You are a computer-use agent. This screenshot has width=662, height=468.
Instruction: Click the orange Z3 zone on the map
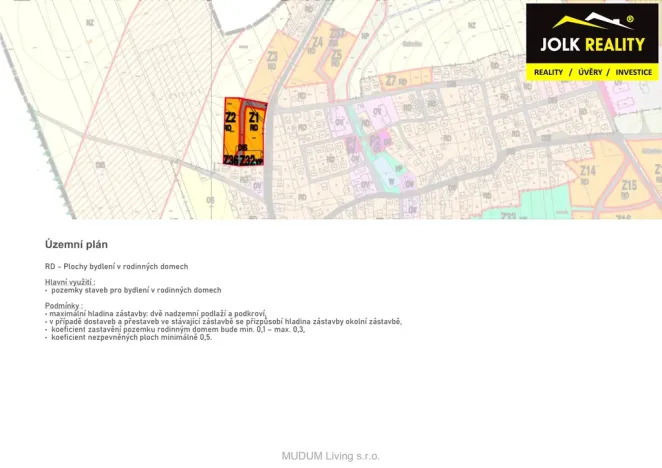point(272,60)
